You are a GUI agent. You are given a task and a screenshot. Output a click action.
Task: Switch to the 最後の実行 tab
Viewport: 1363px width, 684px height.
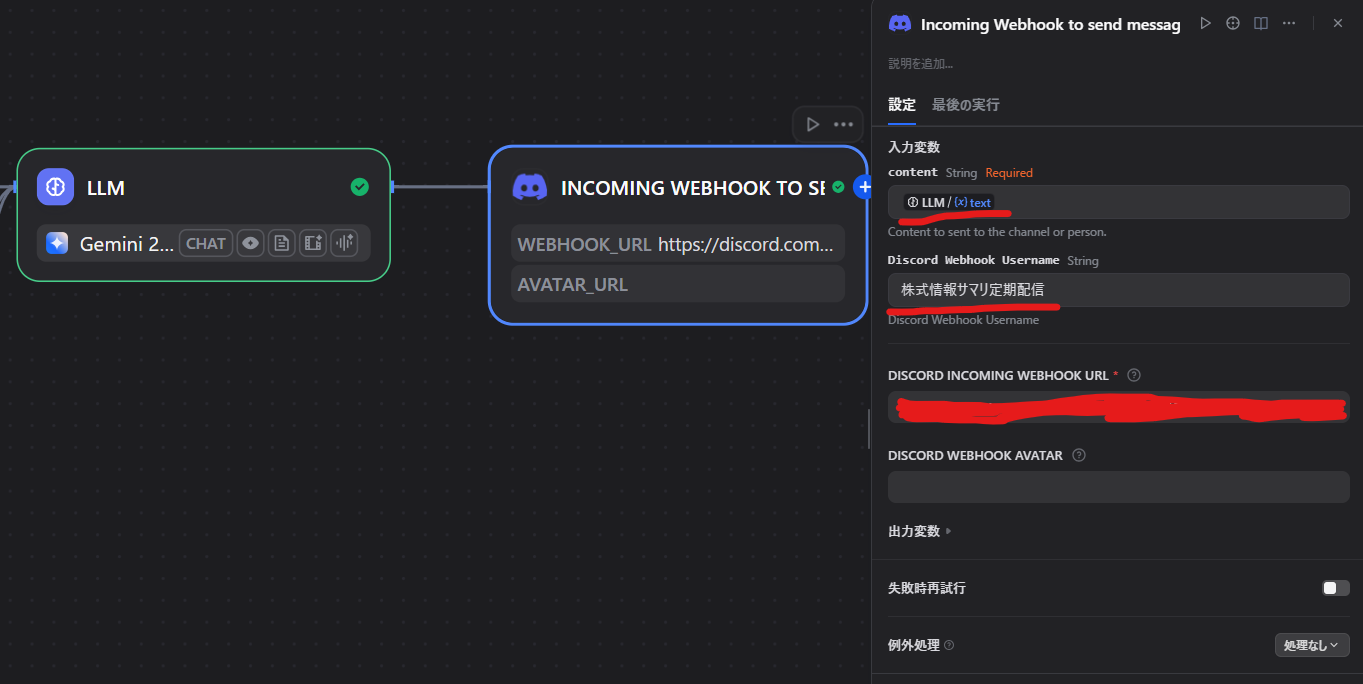[x=966, y=104]
